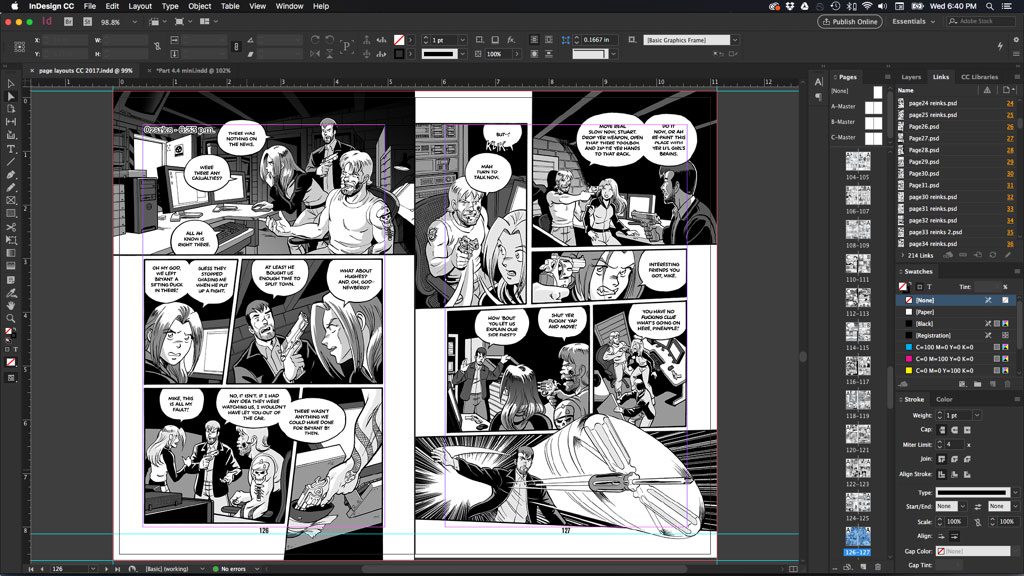The height and width of the screenshot is (576, 1024).
Task: Rotate 90 degrees clockwise in control bar
Action: 315,40
